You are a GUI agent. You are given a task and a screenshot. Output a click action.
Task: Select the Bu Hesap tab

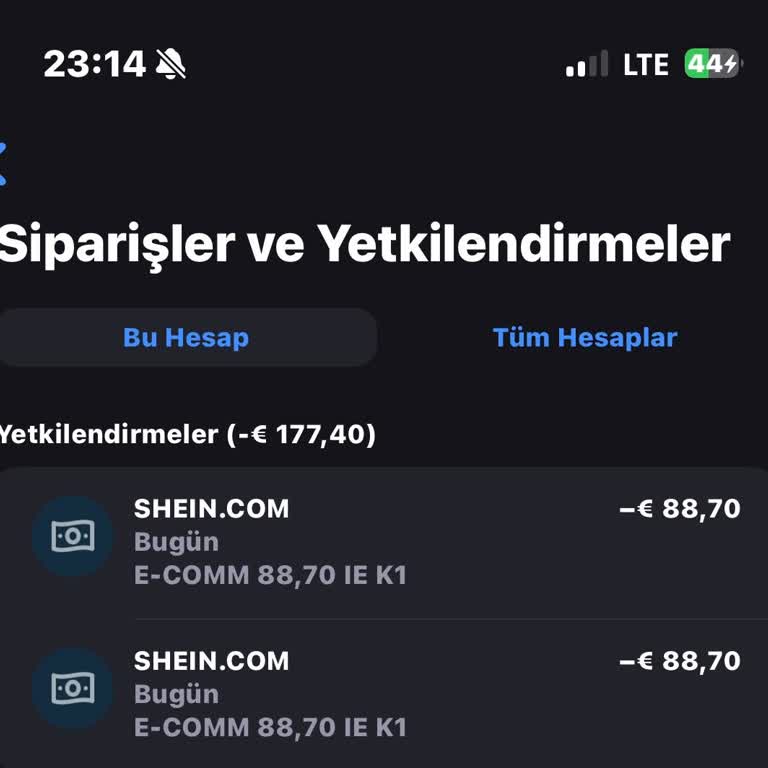tap(186, 337)
